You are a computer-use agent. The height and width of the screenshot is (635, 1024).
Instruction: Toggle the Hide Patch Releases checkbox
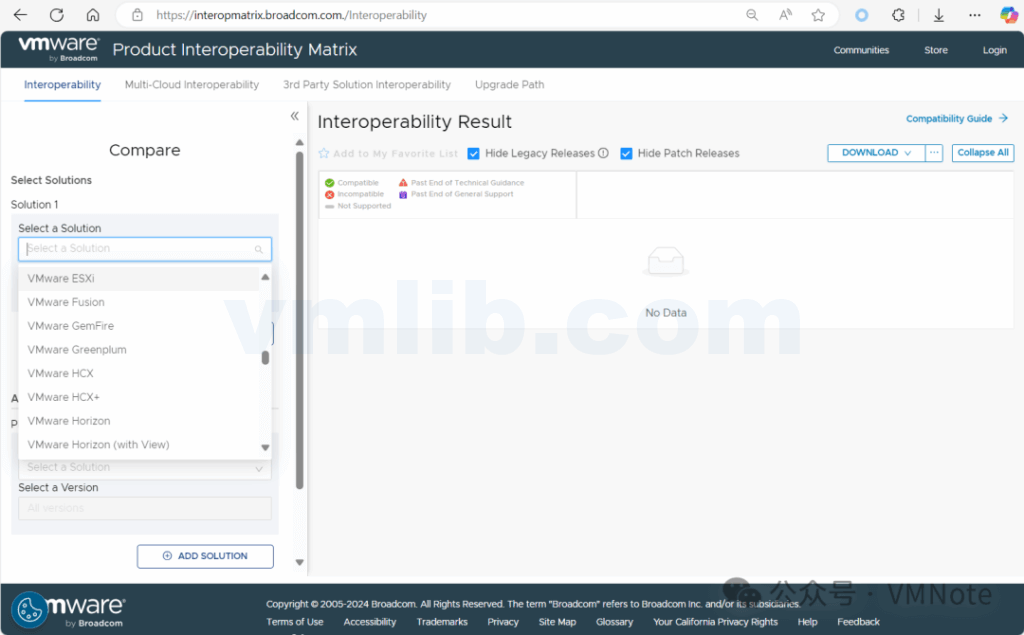(x=626, y=154)
